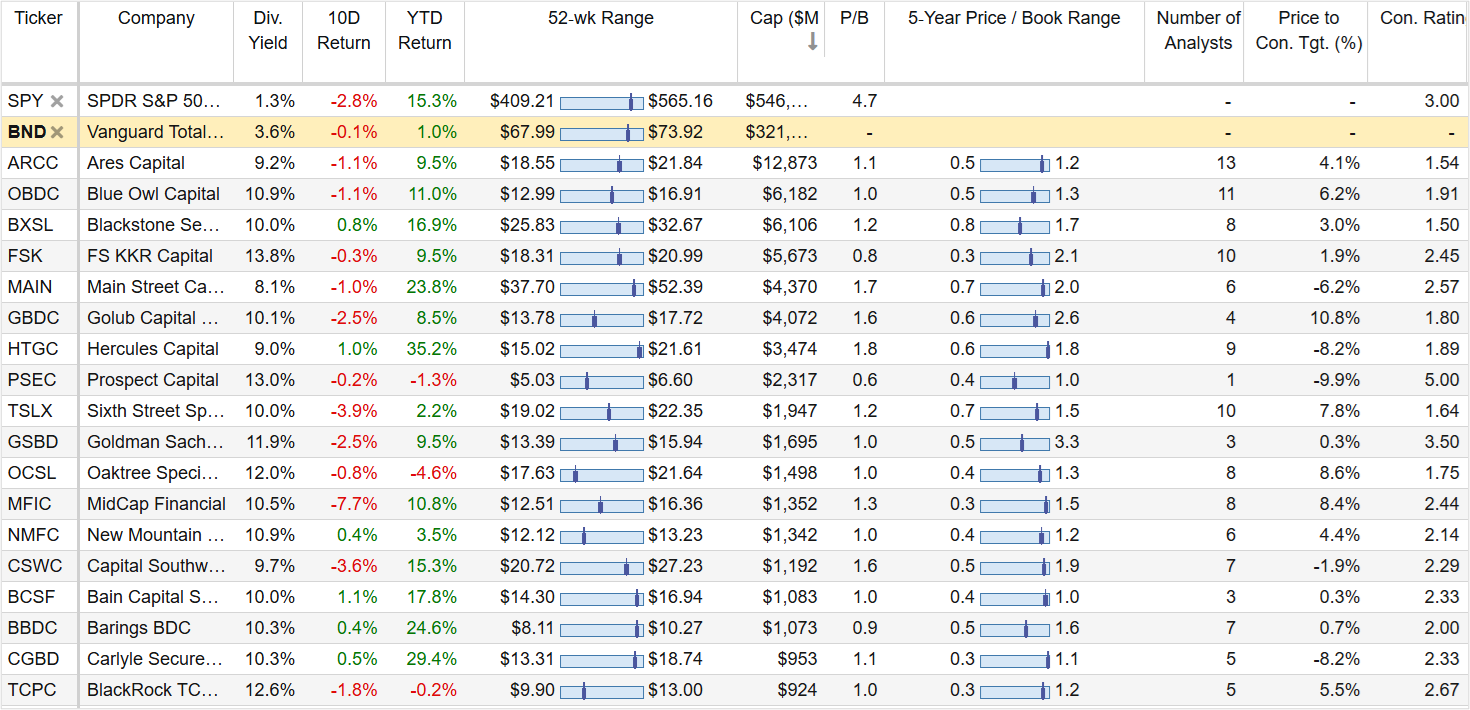Click CGBD YTD return 29.4%
The width and height of the screenshot is (1470, 710).
coord(432,659)
